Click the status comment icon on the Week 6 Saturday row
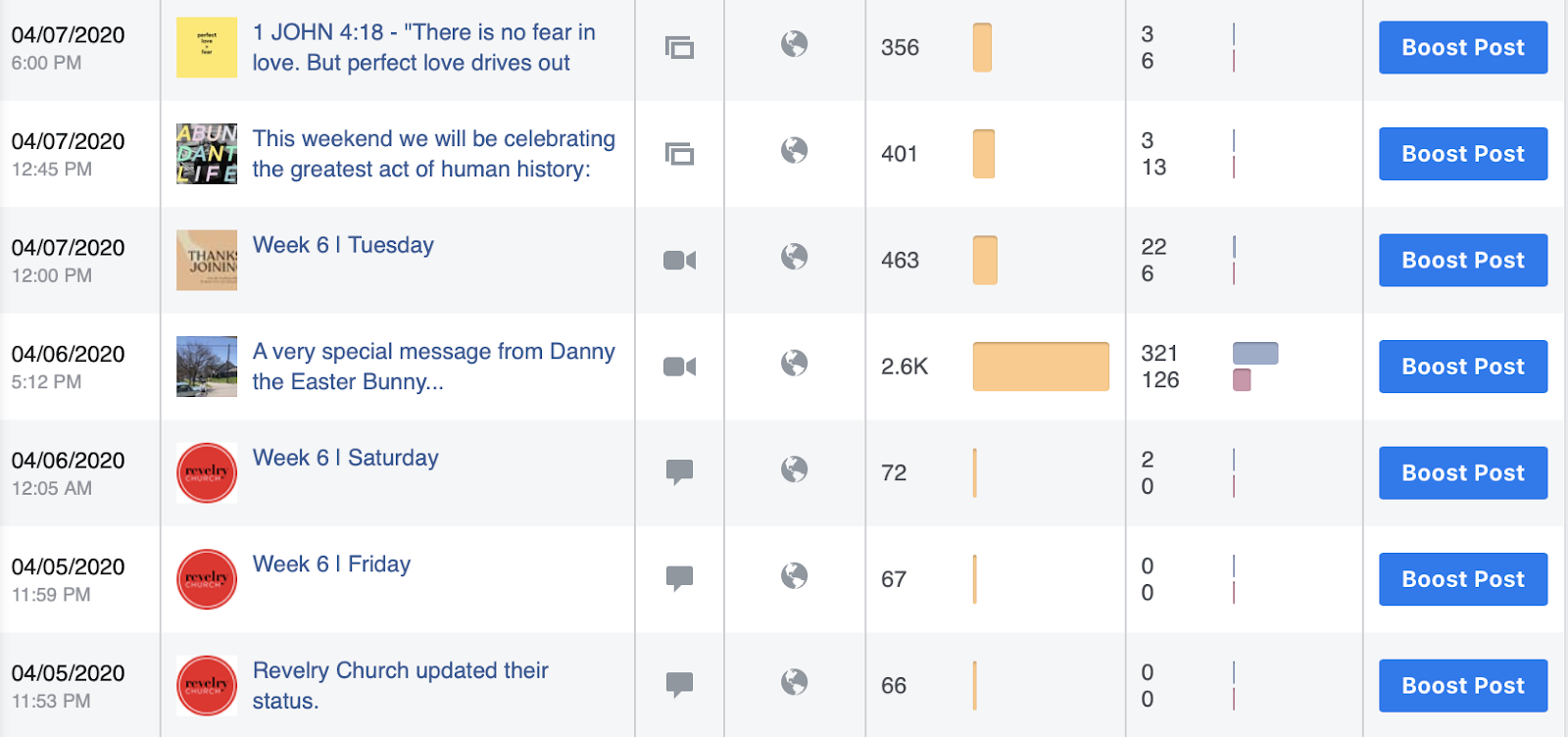 point(679,472)
